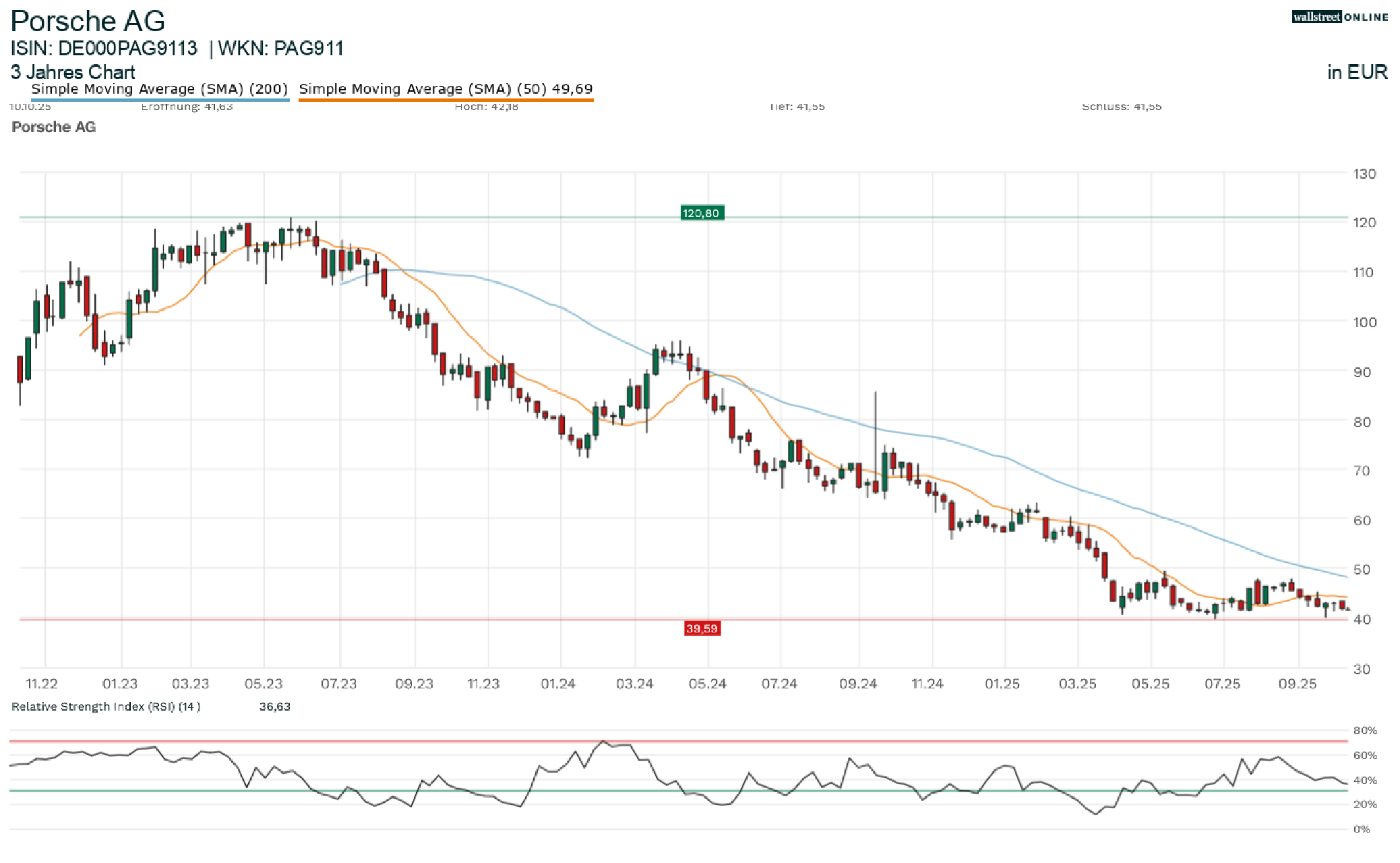1400x863 pixels.
Task: Click the 'in EUR' currency label
Action: pyautogui.click(x=1357, y=72)
